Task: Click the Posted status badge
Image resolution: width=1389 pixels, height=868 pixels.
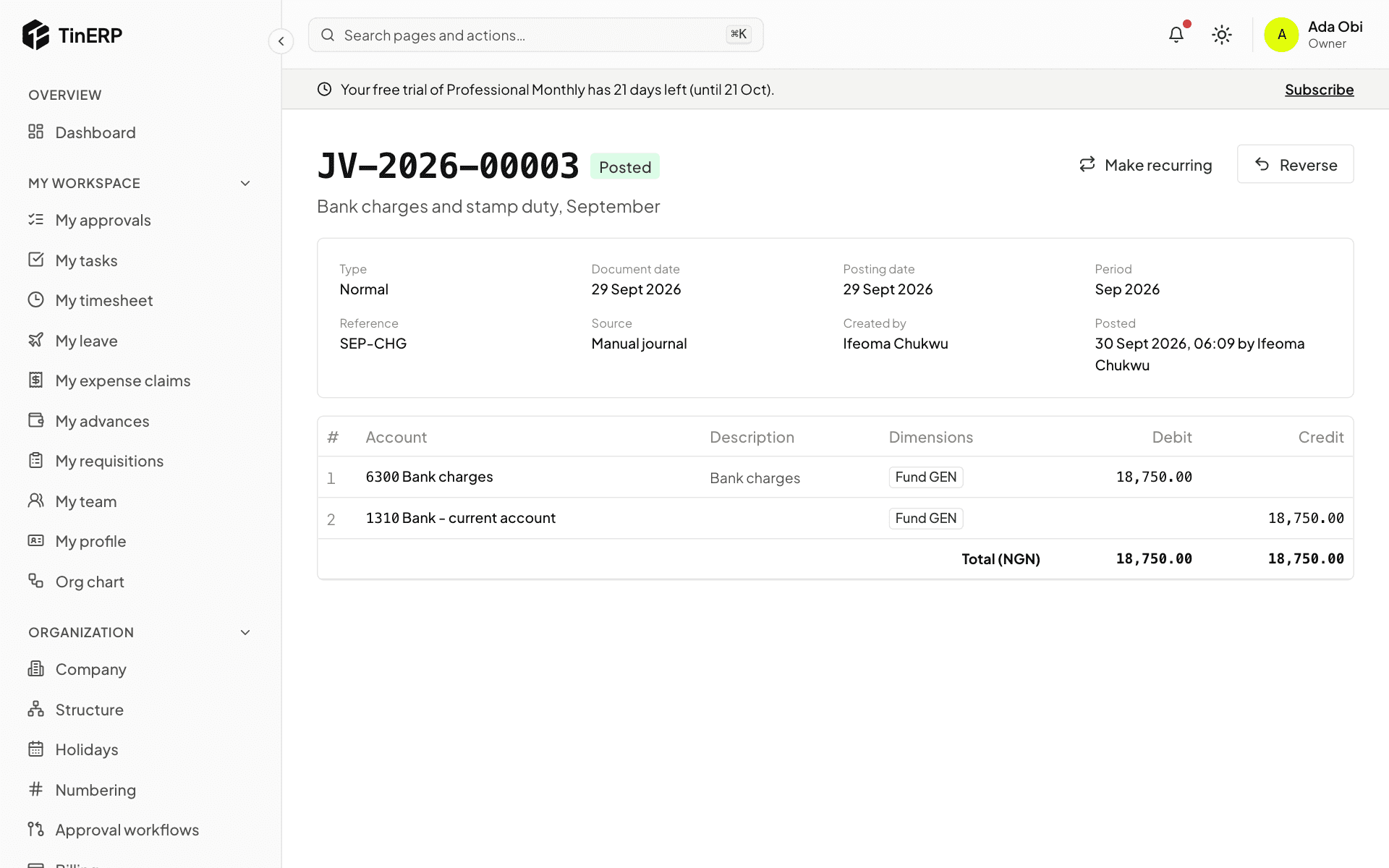Action: pos(624,167)
